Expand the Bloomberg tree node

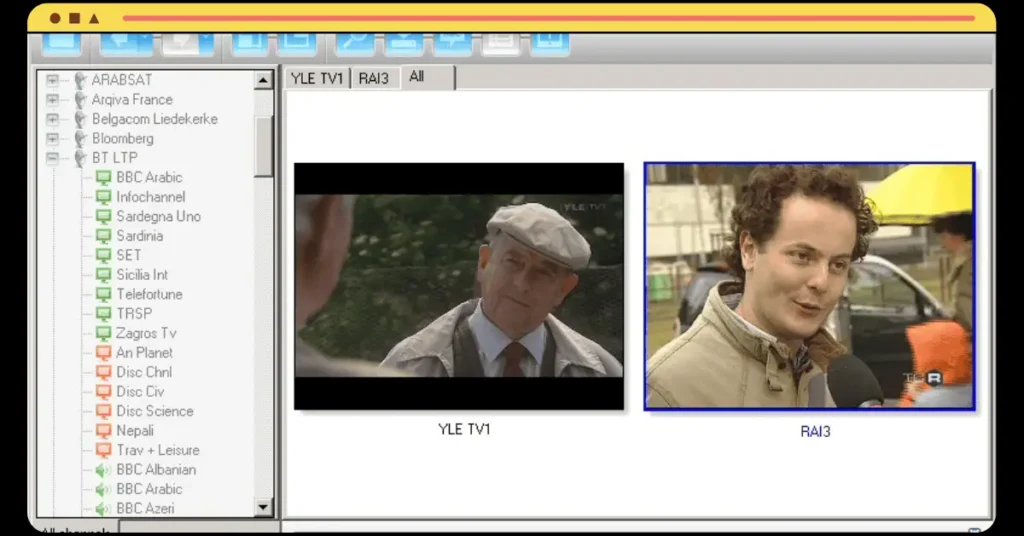52,139
